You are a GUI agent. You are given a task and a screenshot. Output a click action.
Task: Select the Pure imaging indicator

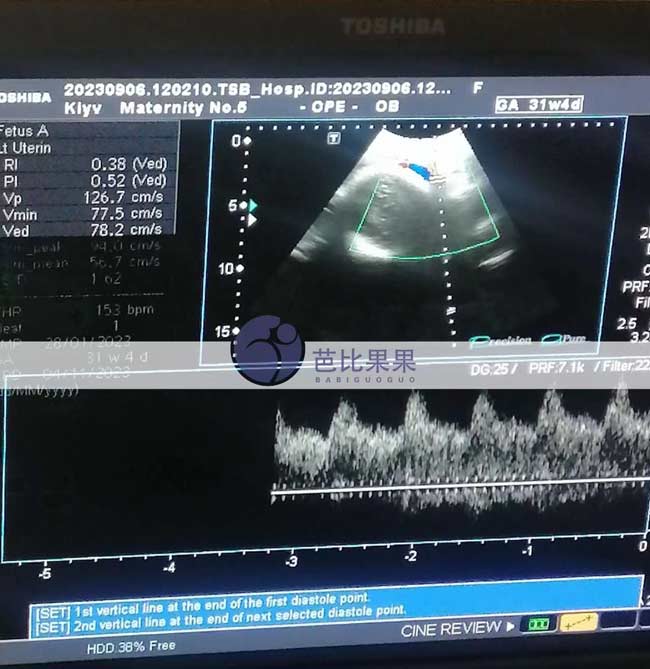coord(564,339)
